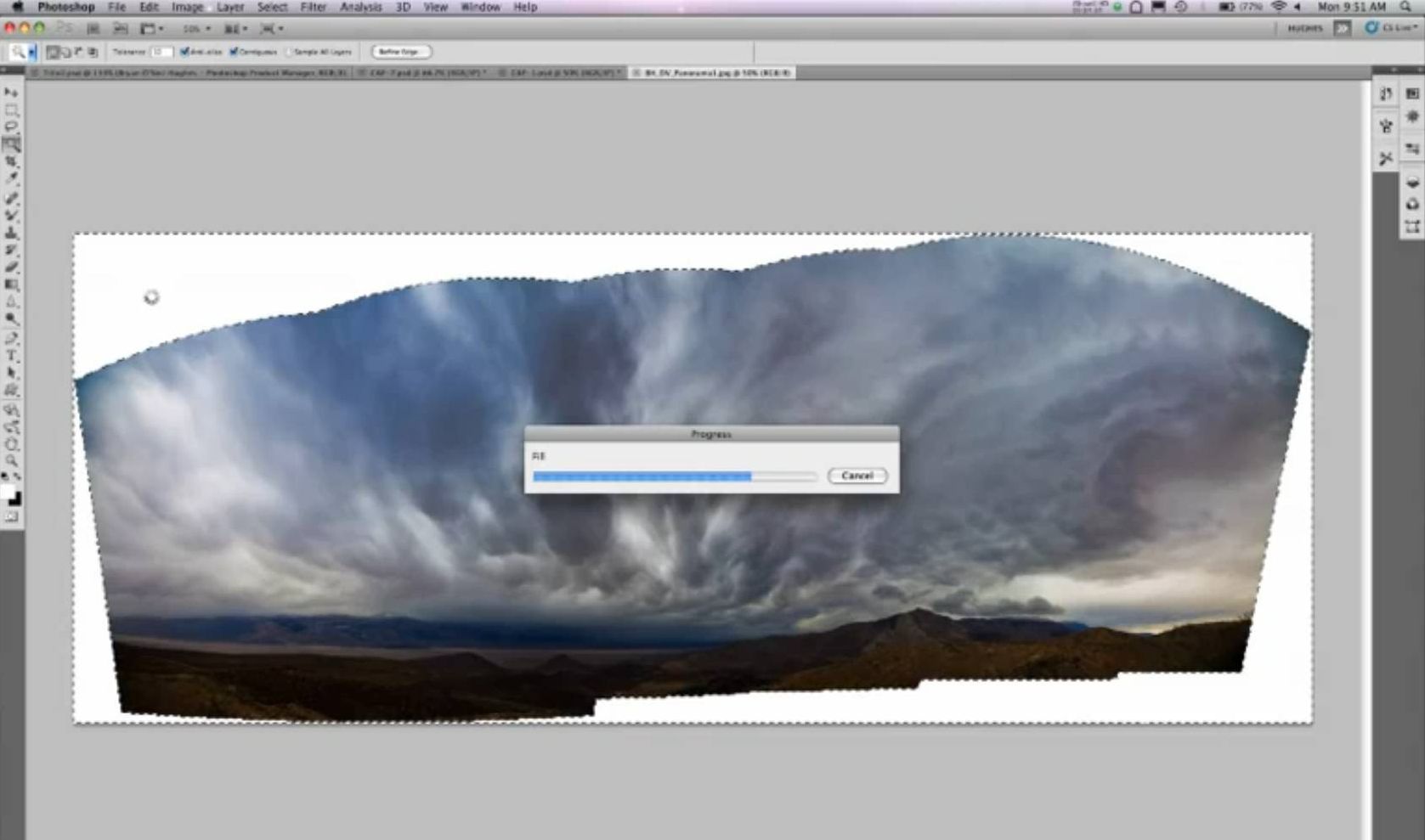
Task: Expand the CS Live dropdown
Action: (x=1391, y=28)
